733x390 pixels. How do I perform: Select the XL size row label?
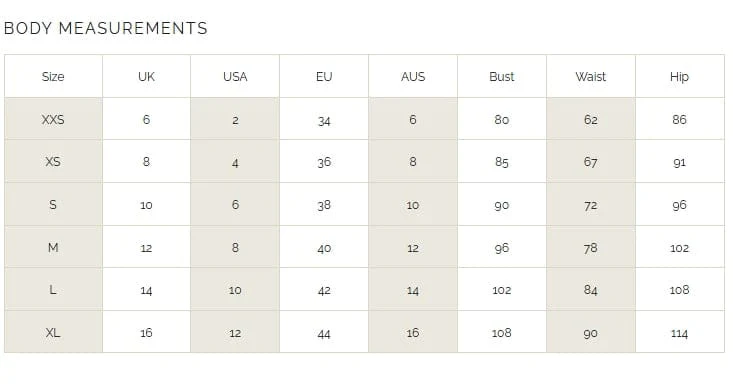click(x=53, y=333)
